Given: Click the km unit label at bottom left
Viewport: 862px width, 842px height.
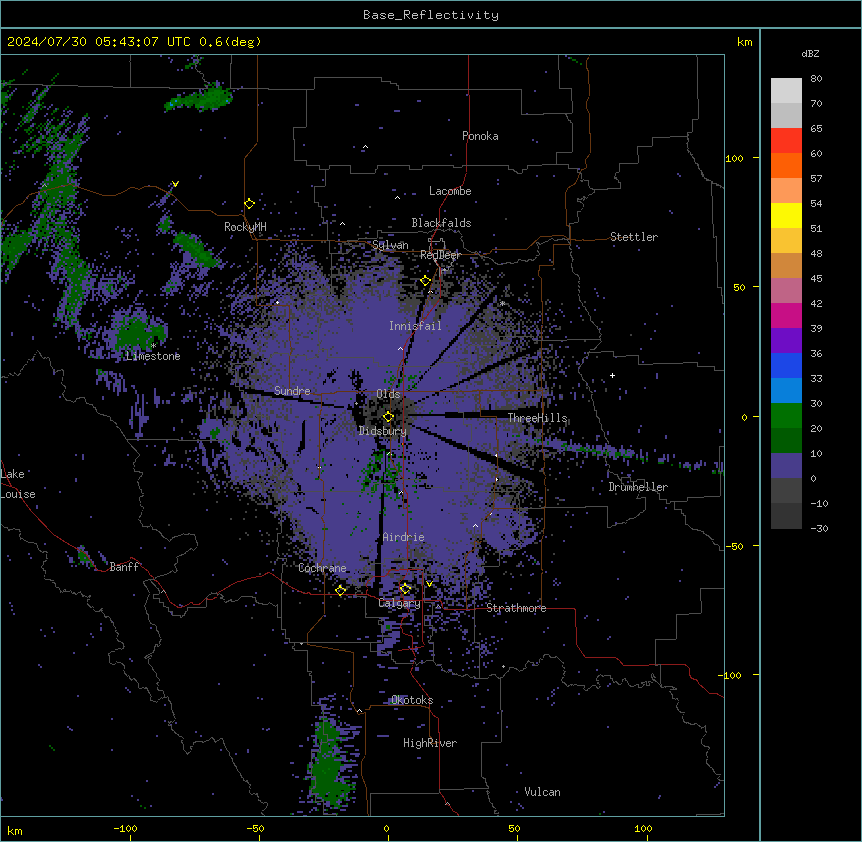Looking at the screenshot, I should click(15, 830).
